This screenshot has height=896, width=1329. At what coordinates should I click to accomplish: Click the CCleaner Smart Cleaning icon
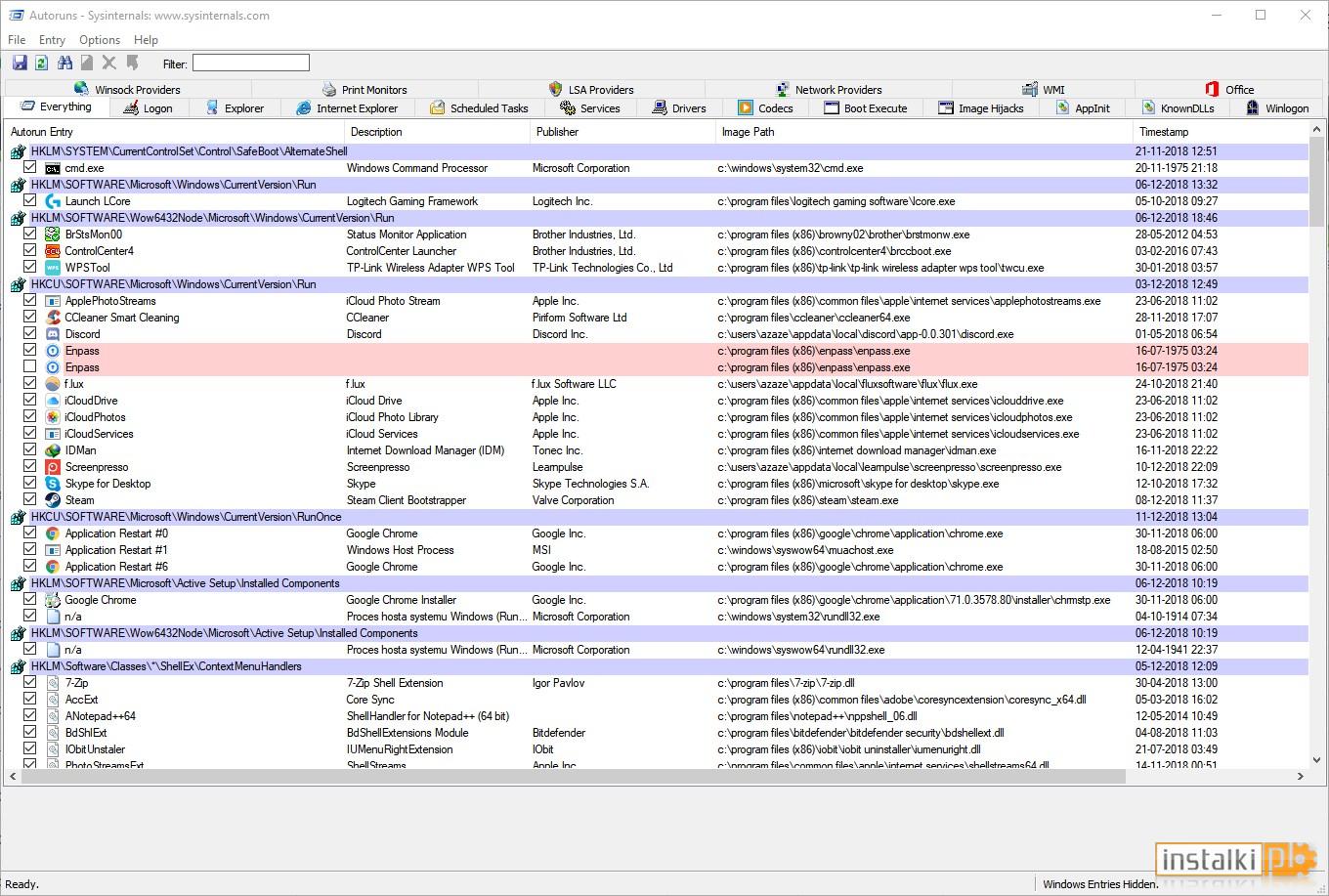pos(53,318)
